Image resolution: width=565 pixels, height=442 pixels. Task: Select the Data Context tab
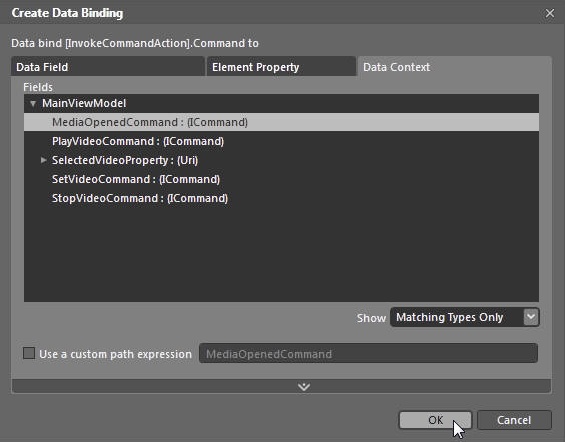[x=455, y=67]
